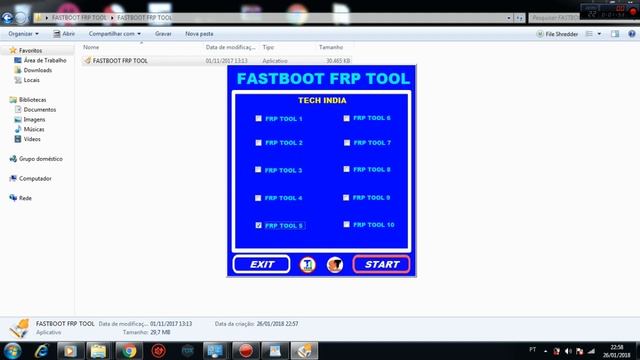Open Rede in the sidebar
The image size is (640, 360).
point(20,198)
